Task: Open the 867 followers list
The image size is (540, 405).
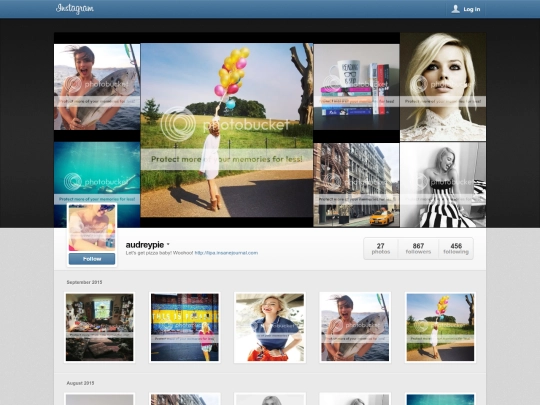Action: click(x=418, y=248)
